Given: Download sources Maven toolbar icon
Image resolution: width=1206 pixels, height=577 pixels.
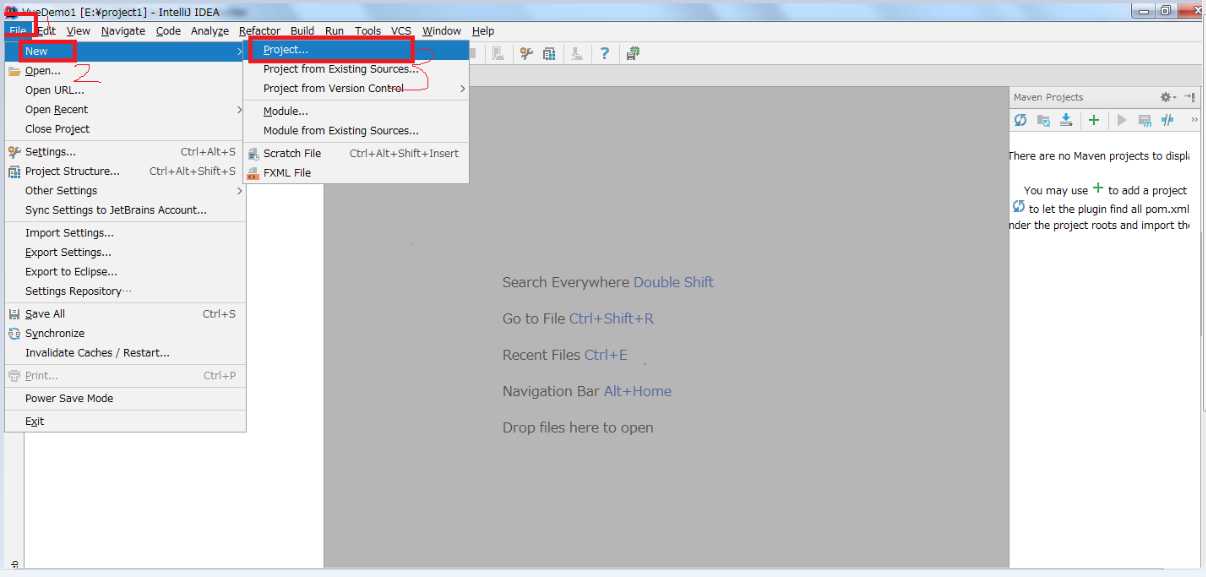Looking at the screenshot, I should (1066, 120).
